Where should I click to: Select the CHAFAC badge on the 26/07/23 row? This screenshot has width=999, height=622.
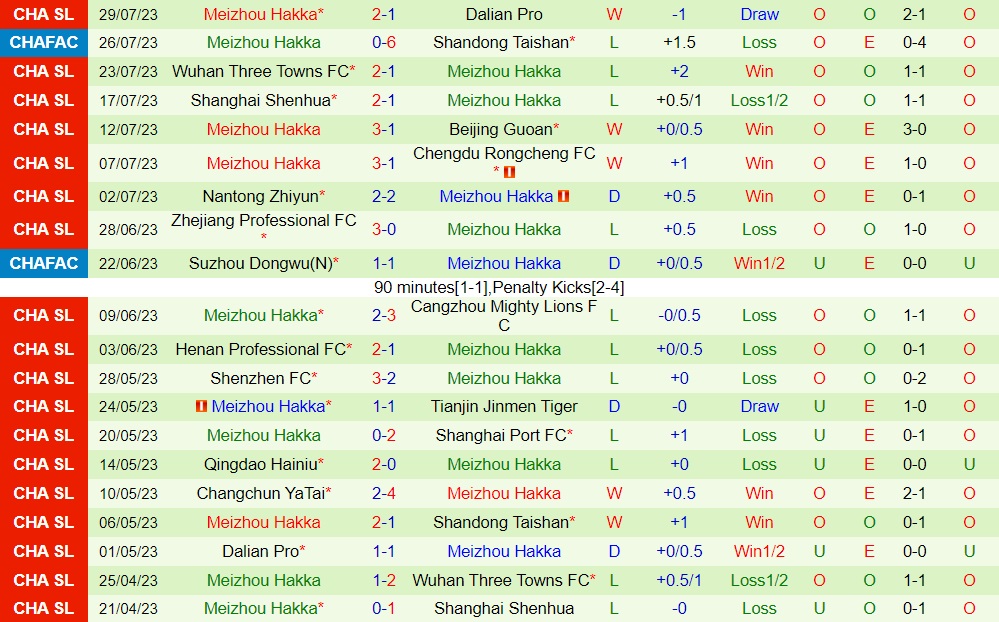pos(44,43)
